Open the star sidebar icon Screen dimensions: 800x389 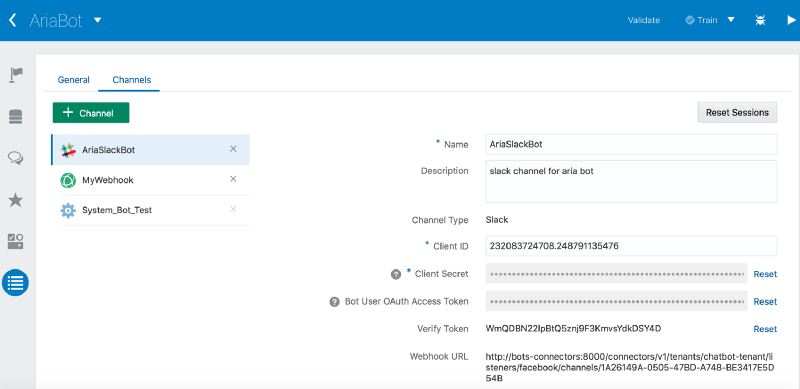(16, 200)
